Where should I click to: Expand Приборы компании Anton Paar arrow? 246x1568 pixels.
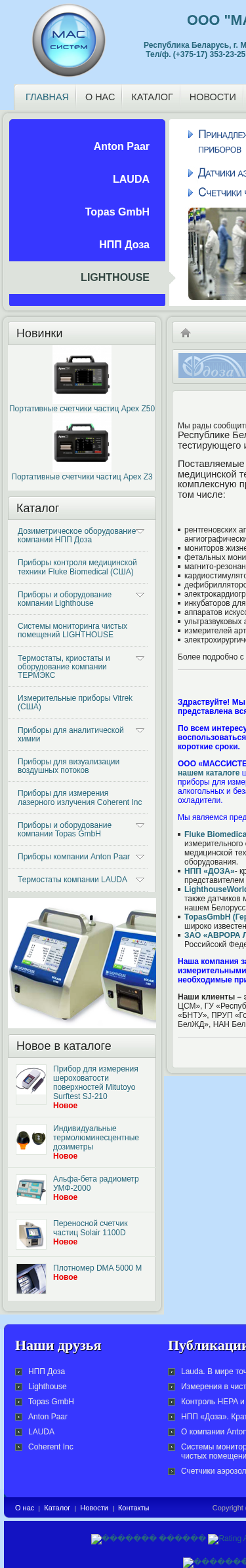coord(140,857)
